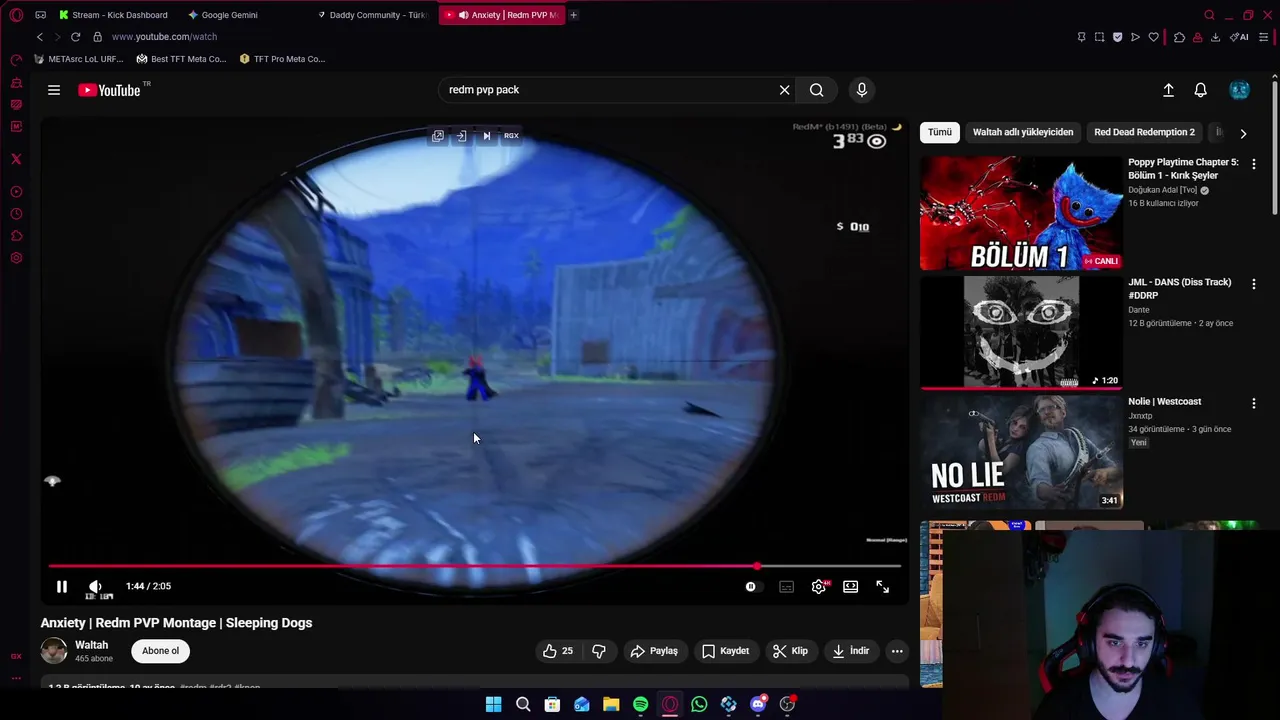Screen dimensions: 1280x720
Task: Open the Opera extensions cube icon
Action: pos(1179,37)
